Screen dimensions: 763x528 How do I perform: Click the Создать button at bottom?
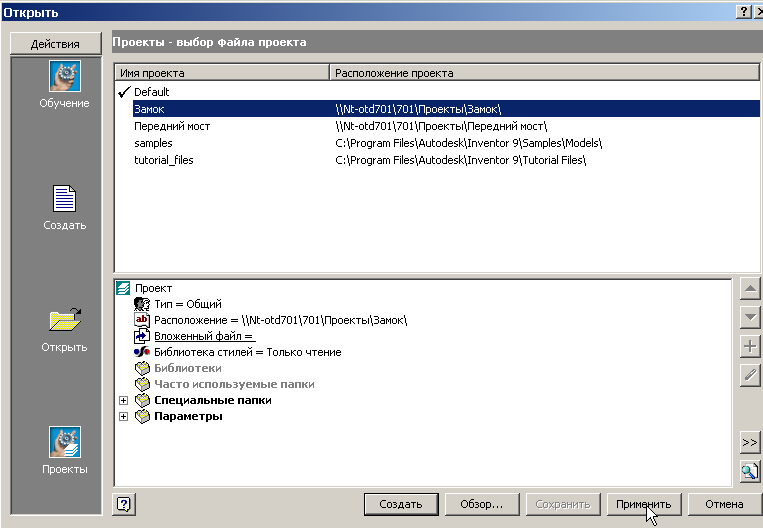pos(401,504)
